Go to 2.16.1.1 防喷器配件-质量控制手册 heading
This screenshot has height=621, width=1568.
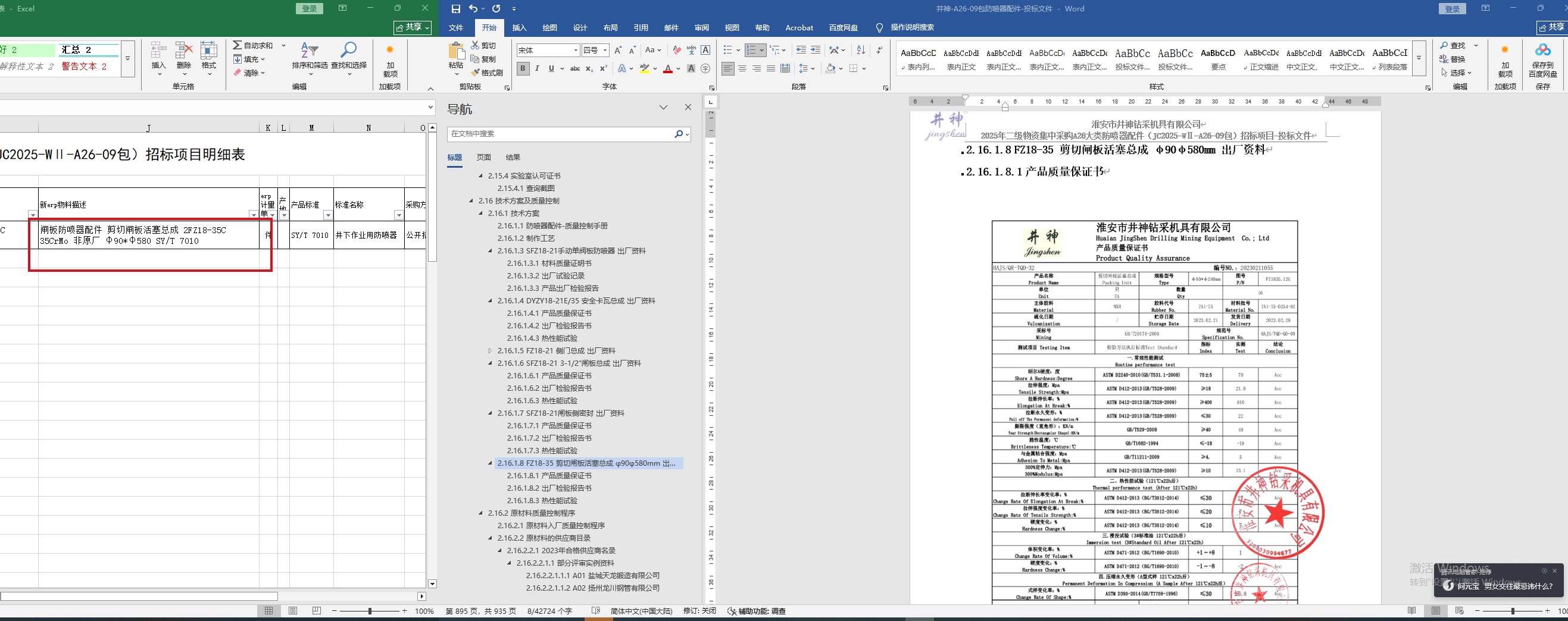[x=552, y=225]
